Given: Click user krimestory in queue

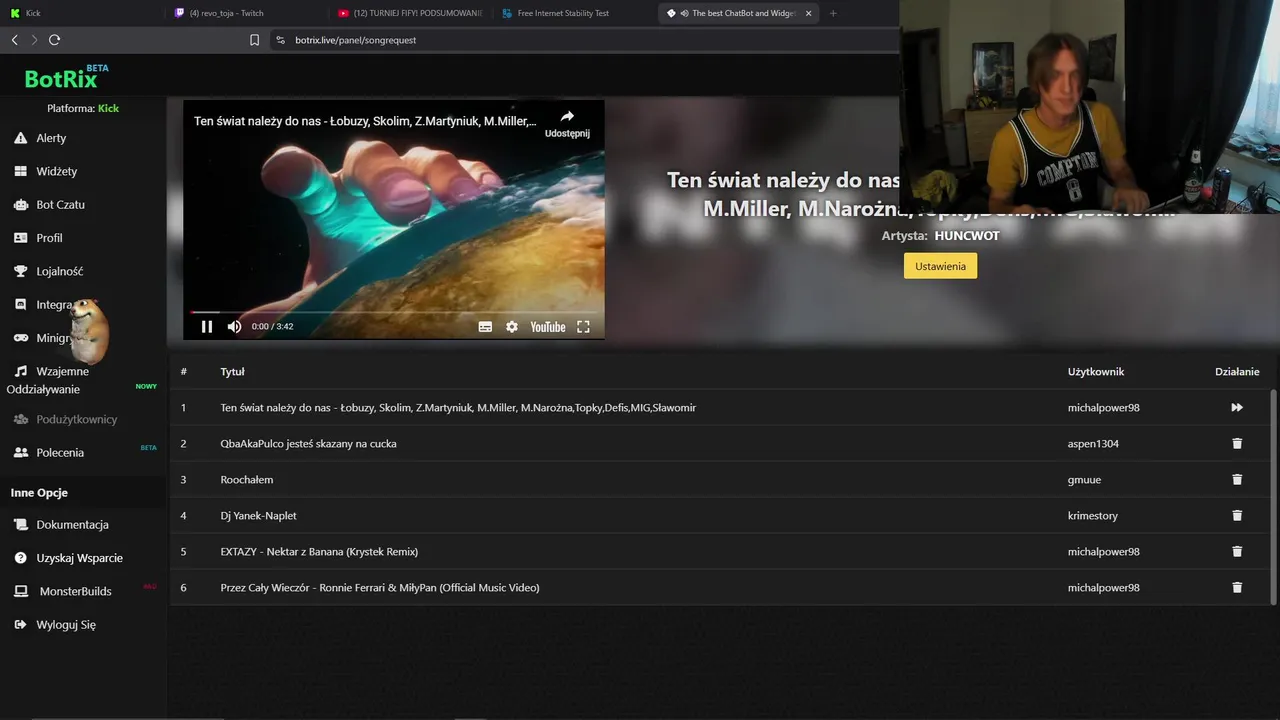Looking at the screenshot, I should (1093, 515).
